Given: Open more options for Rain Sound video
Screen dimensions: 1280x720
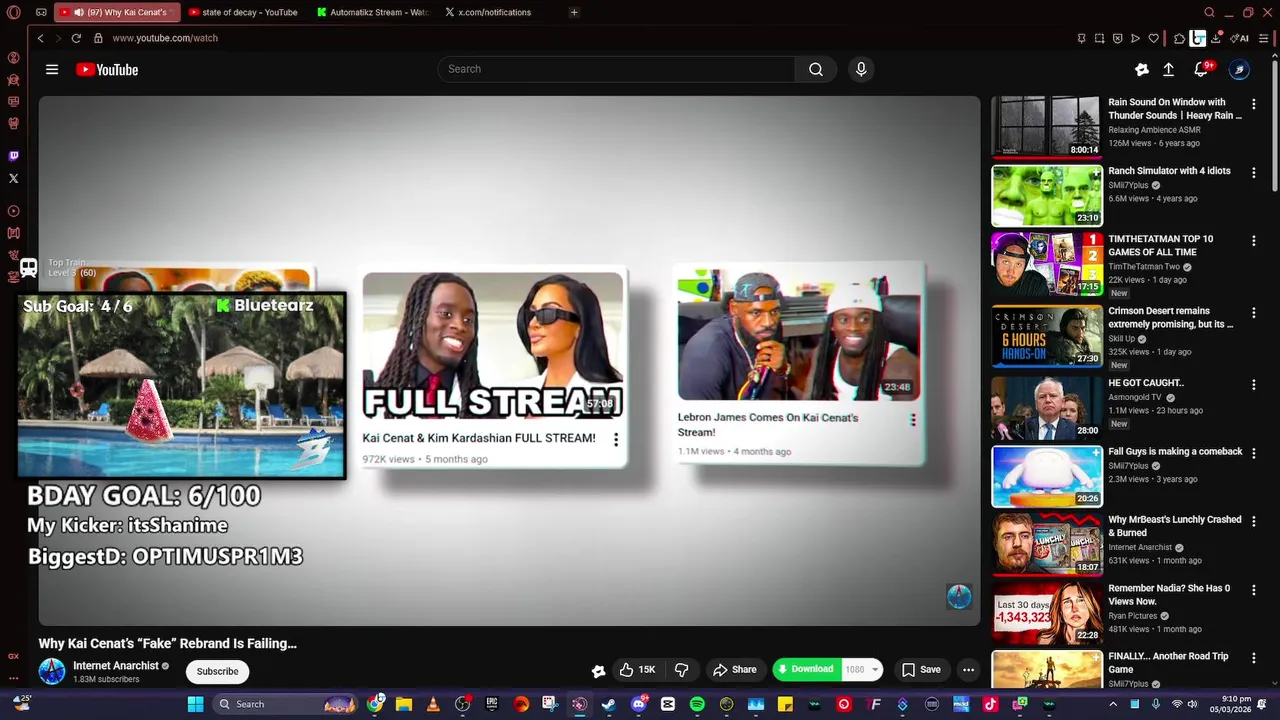Looking at the screenshot, I should (x=1253, y=104).
